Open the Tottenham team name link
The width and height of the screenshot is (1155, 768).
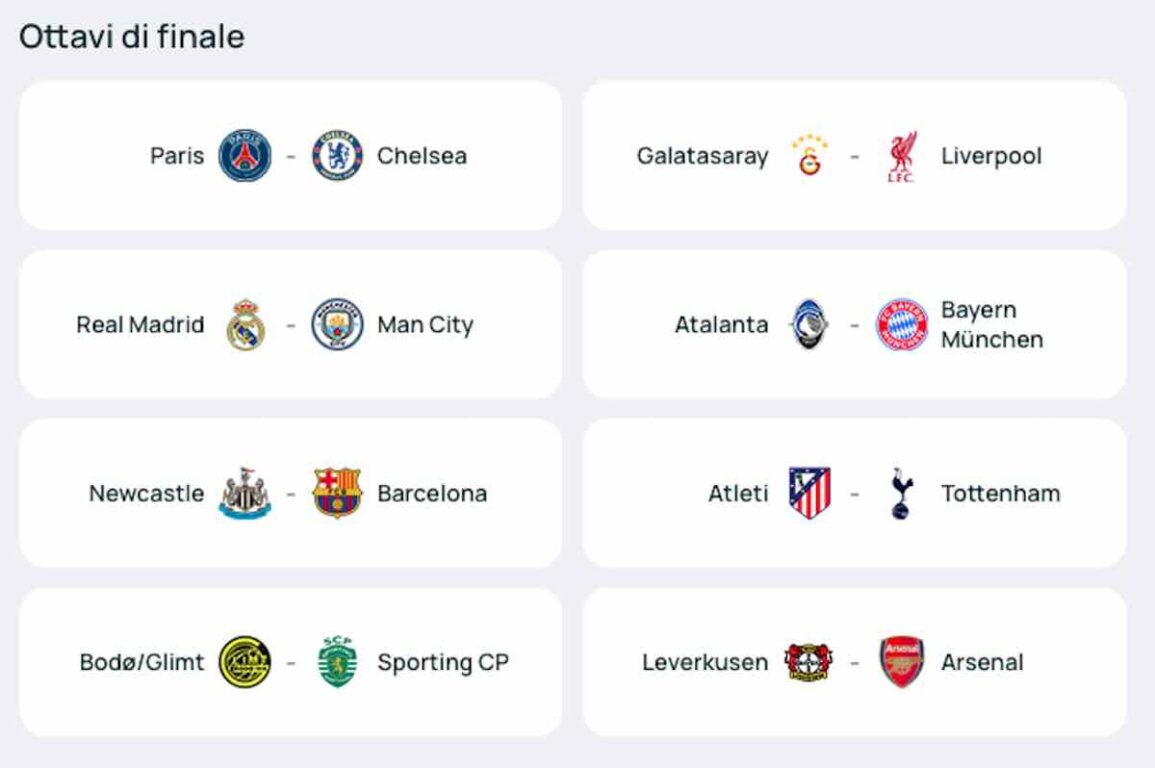[x=1000, y=493]
